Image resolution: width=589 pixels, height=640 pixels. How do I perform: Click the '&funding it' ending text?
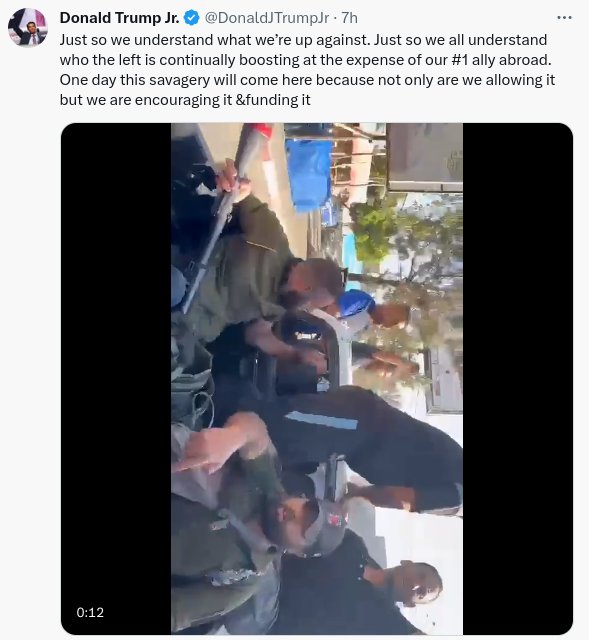273,100
